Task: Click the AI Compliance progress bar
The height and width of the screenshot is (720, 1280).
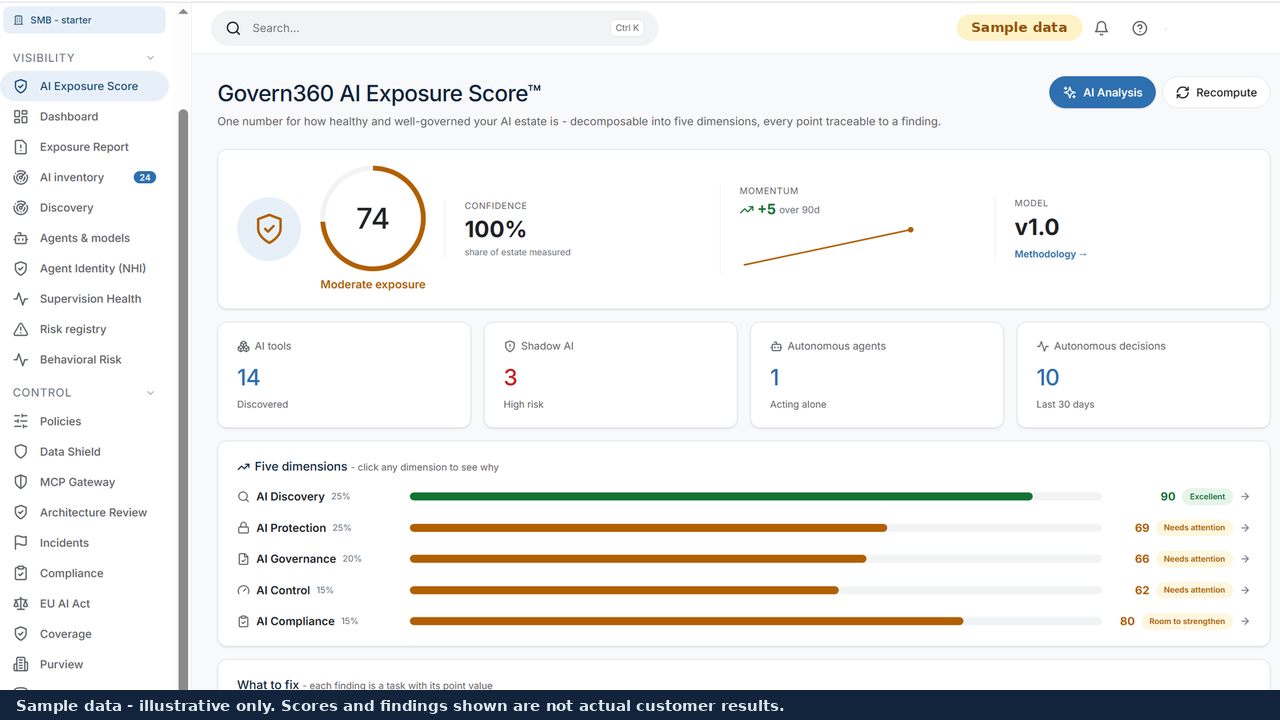Action: click(686, 621)
